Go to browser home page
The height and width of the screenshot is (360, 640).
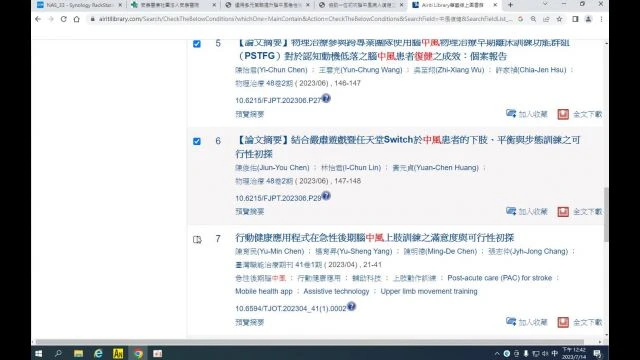(x=76, y=19)
